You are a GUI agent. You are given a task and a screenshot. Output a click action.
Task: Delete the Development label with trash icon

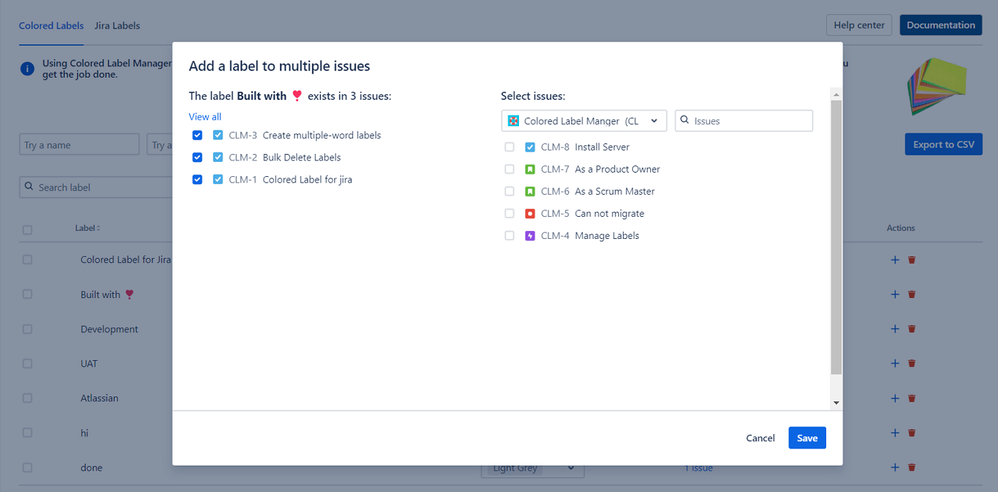click(x=911, y=329)
